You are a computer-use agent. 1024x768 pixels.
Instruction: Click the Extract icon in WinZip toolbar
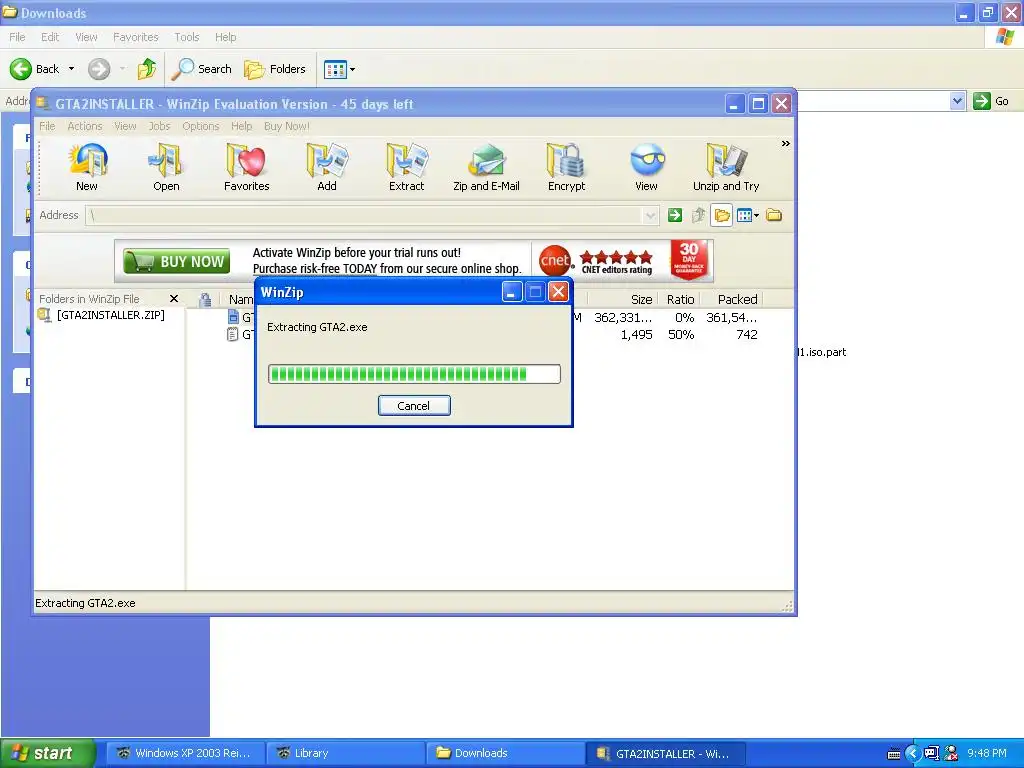point(406,167)
